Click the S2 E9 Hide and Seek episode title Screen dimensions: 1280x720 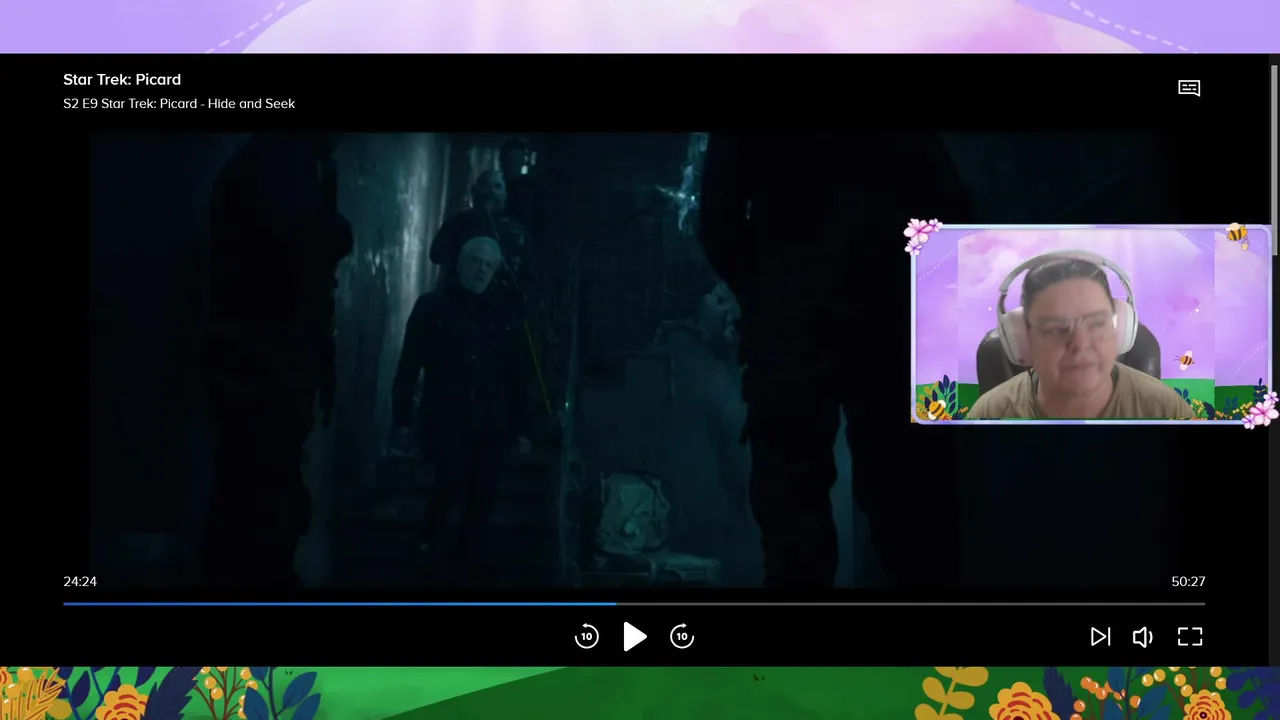179,104
